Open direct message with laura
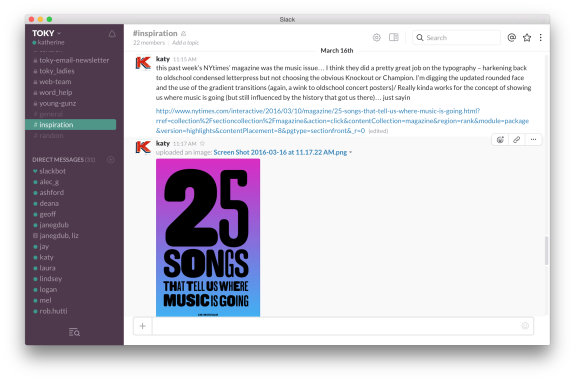Image resolution: width=575 pixels, height=381 pixels. click(48, 268)
